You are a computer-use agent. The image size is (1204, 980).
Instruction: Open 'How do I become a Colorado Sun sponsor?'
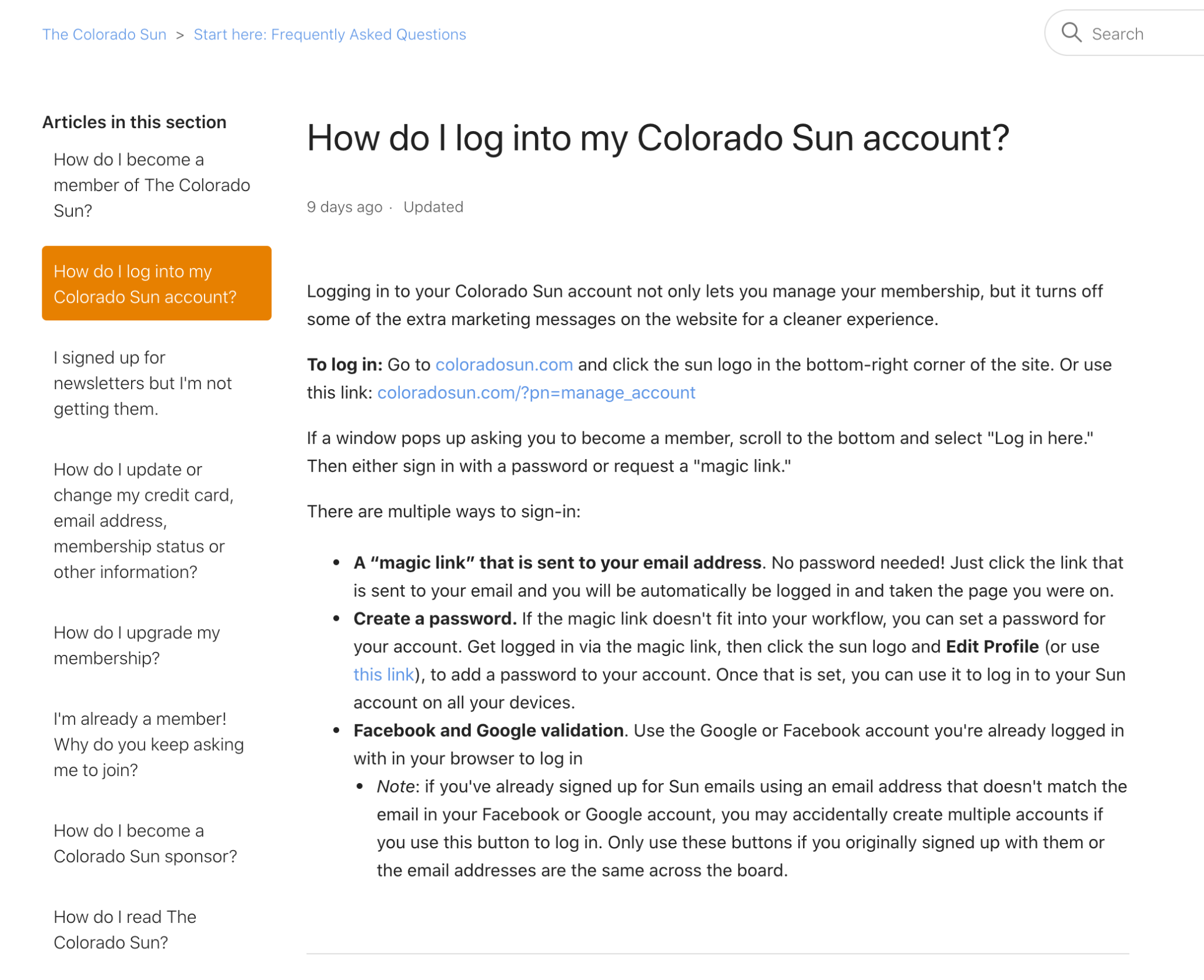[x=145, y=843]
